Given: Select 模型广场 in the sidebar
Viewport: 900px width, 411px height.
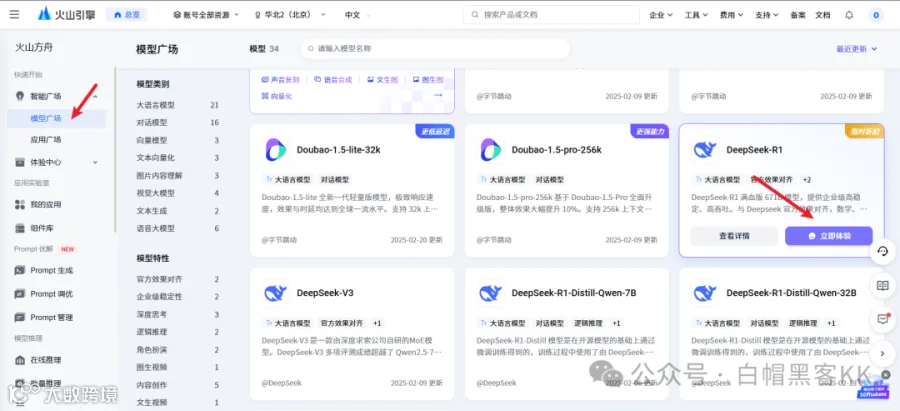Looking at the screenshot, I should (x=57, y=118).
